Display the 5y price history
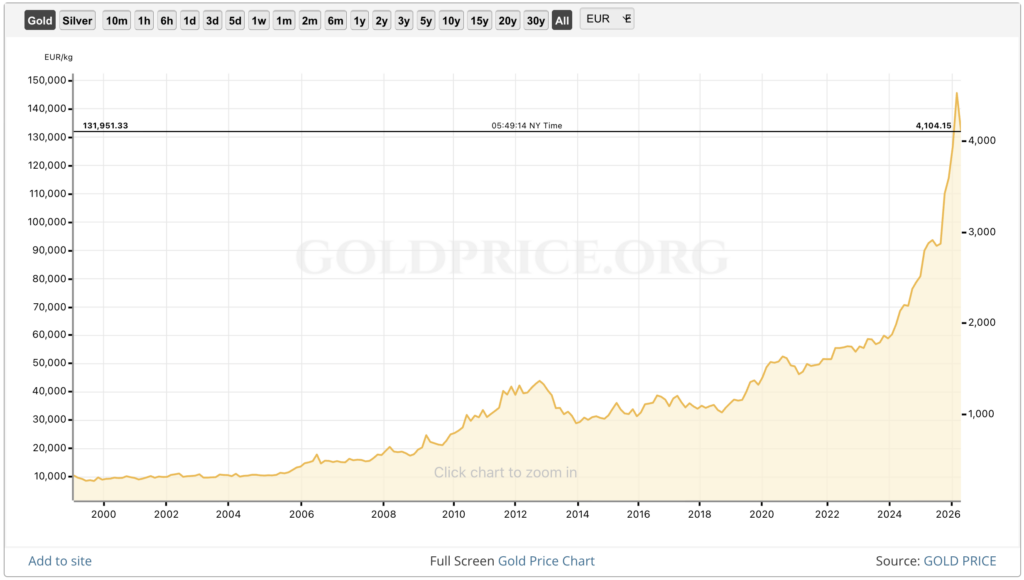 (426, 20)
